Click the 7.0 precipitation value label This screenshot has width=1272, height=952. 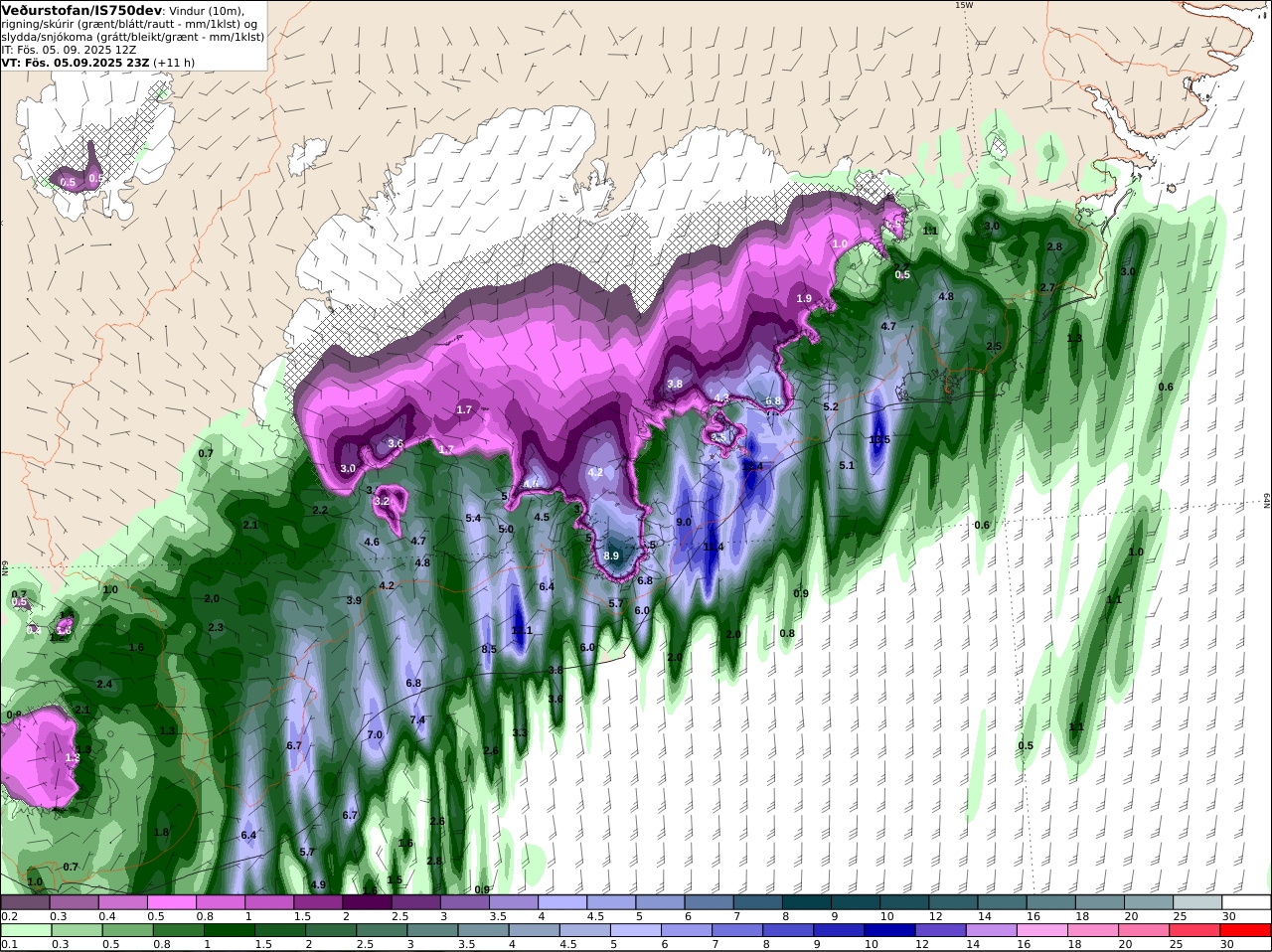(375, 735)
